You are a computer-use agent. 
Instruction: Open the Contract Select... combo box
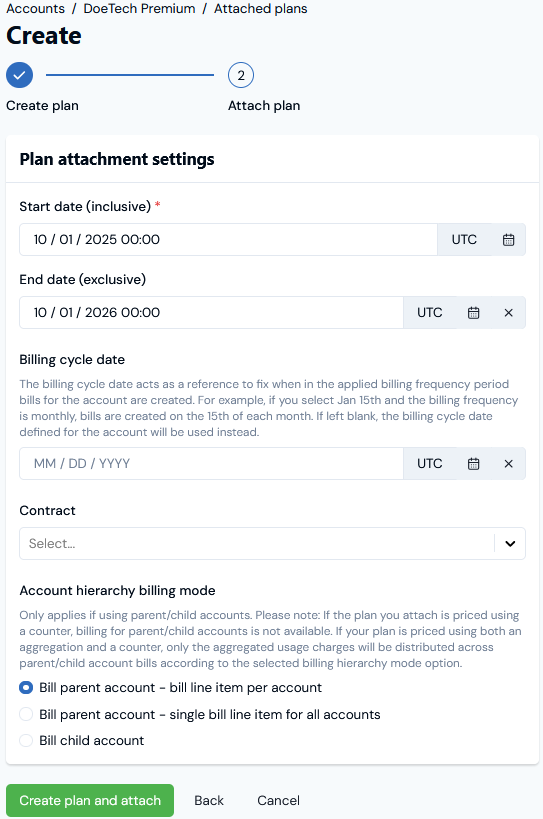[x=272, y=544]
